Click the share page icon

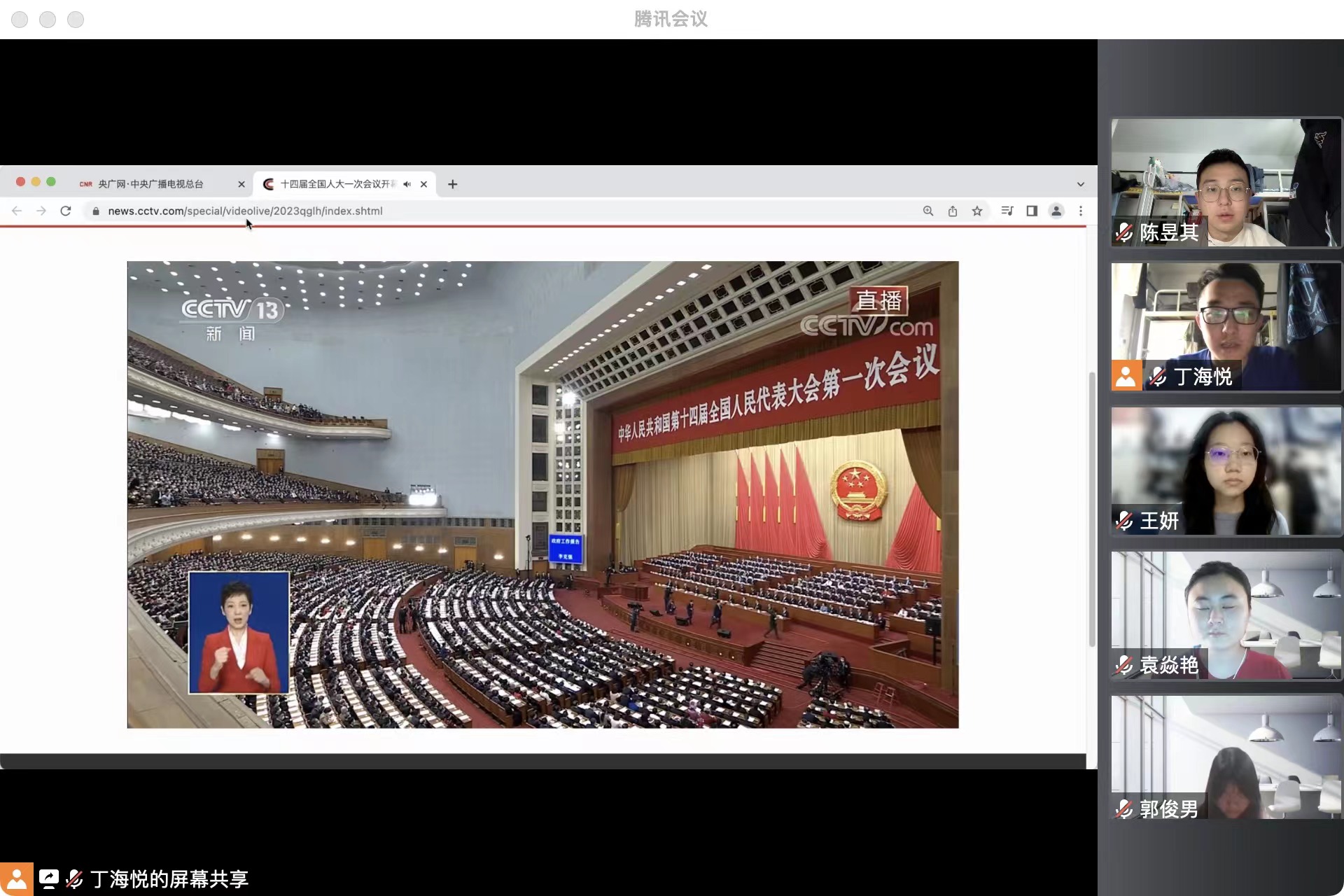pos(953,211)
